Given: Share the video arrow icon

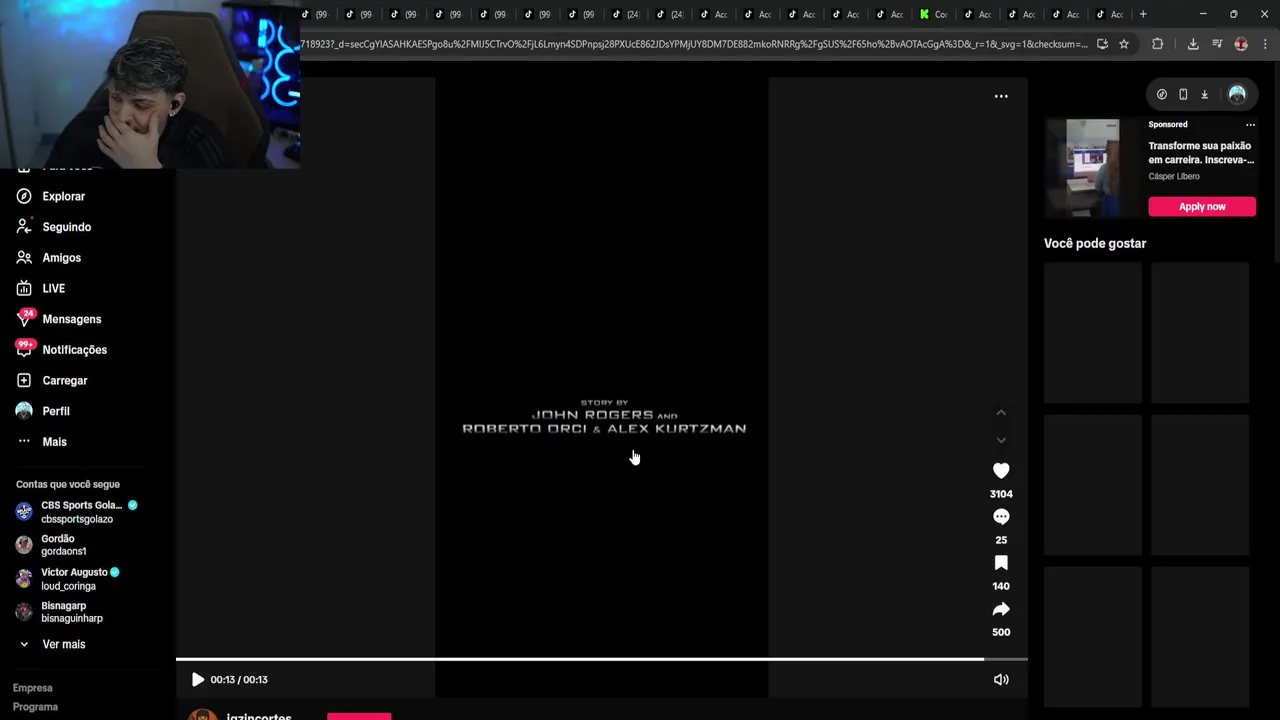Looking at the screenshot, I should 1001,609.
